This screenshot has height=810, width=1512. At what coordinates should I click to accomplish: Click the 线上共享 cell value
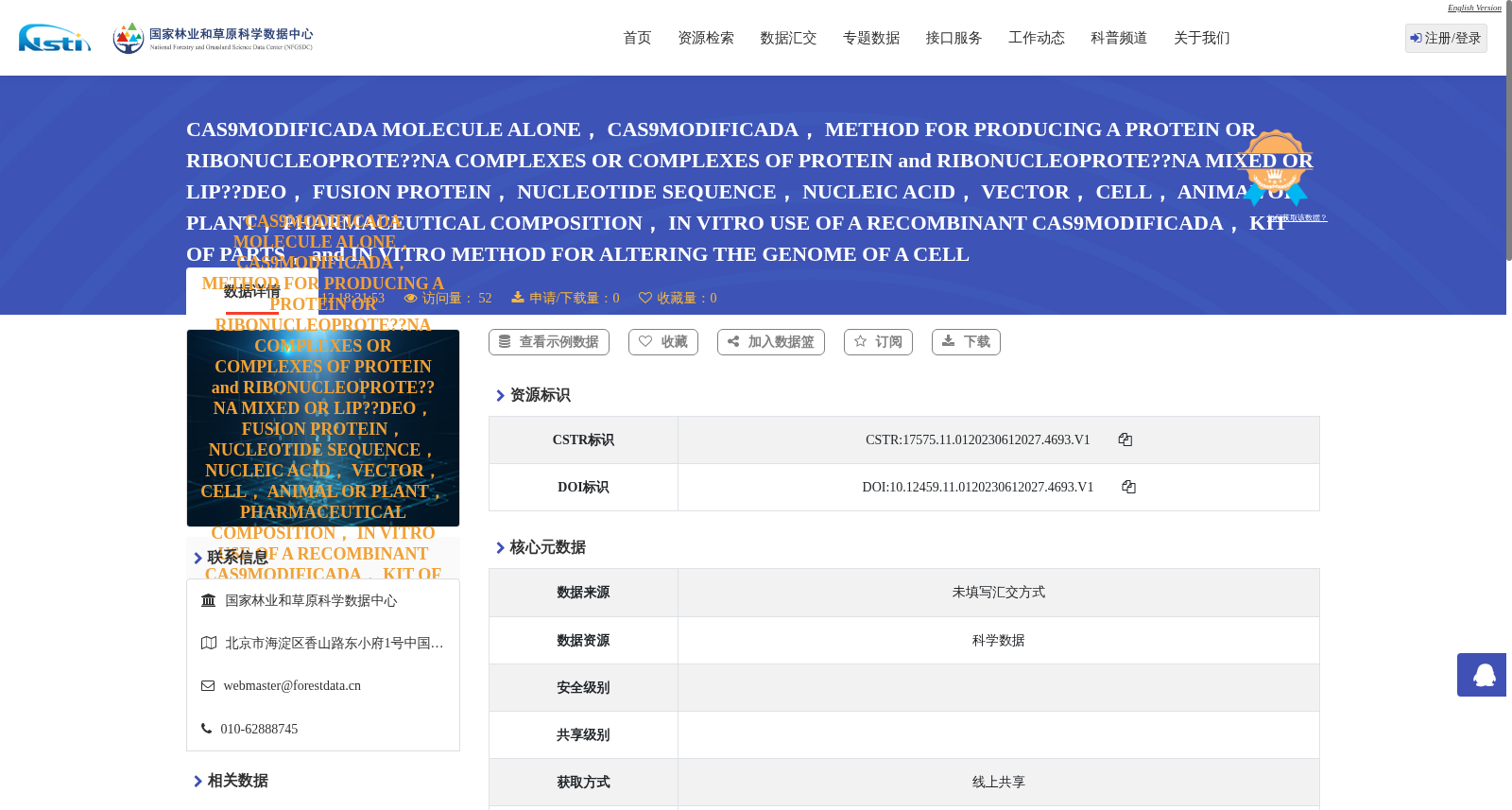coord(999,783)
